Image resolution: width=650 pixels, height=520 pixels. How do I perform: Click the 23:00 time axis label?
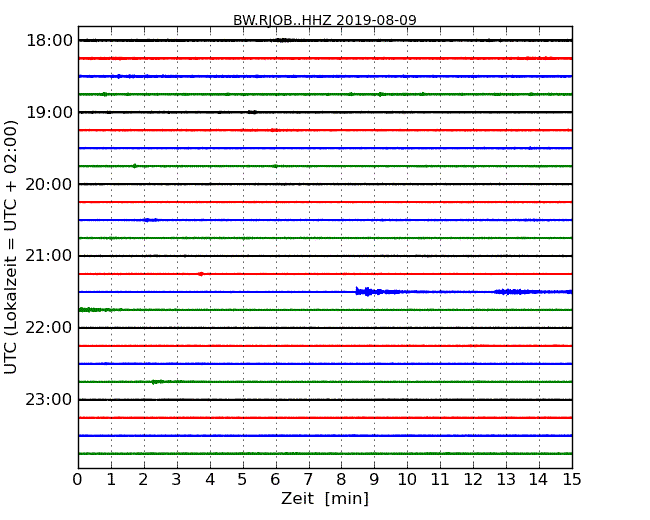coord(49,399)
